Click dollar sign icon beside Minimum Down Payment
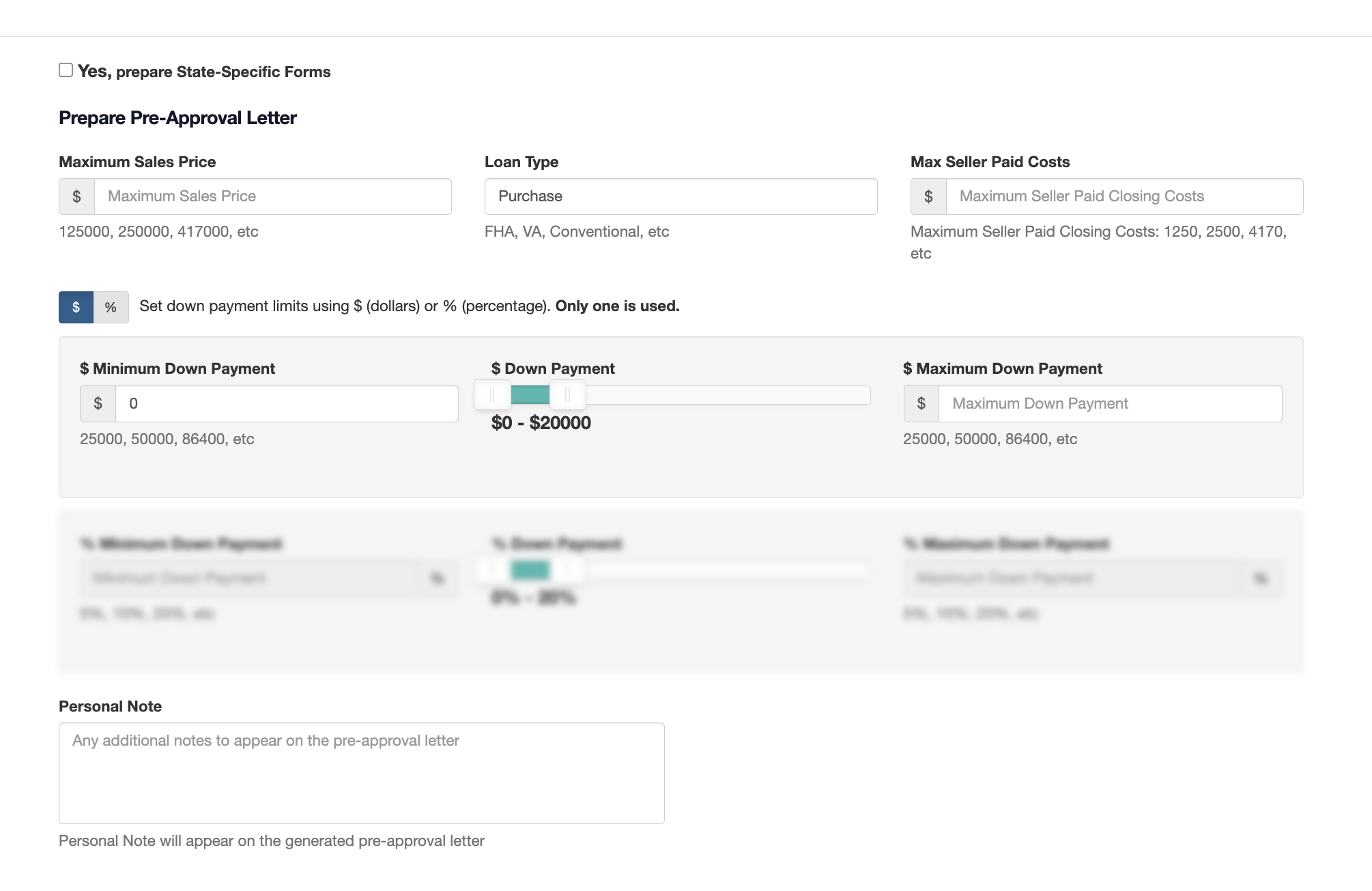 click(x=98, y=404)
